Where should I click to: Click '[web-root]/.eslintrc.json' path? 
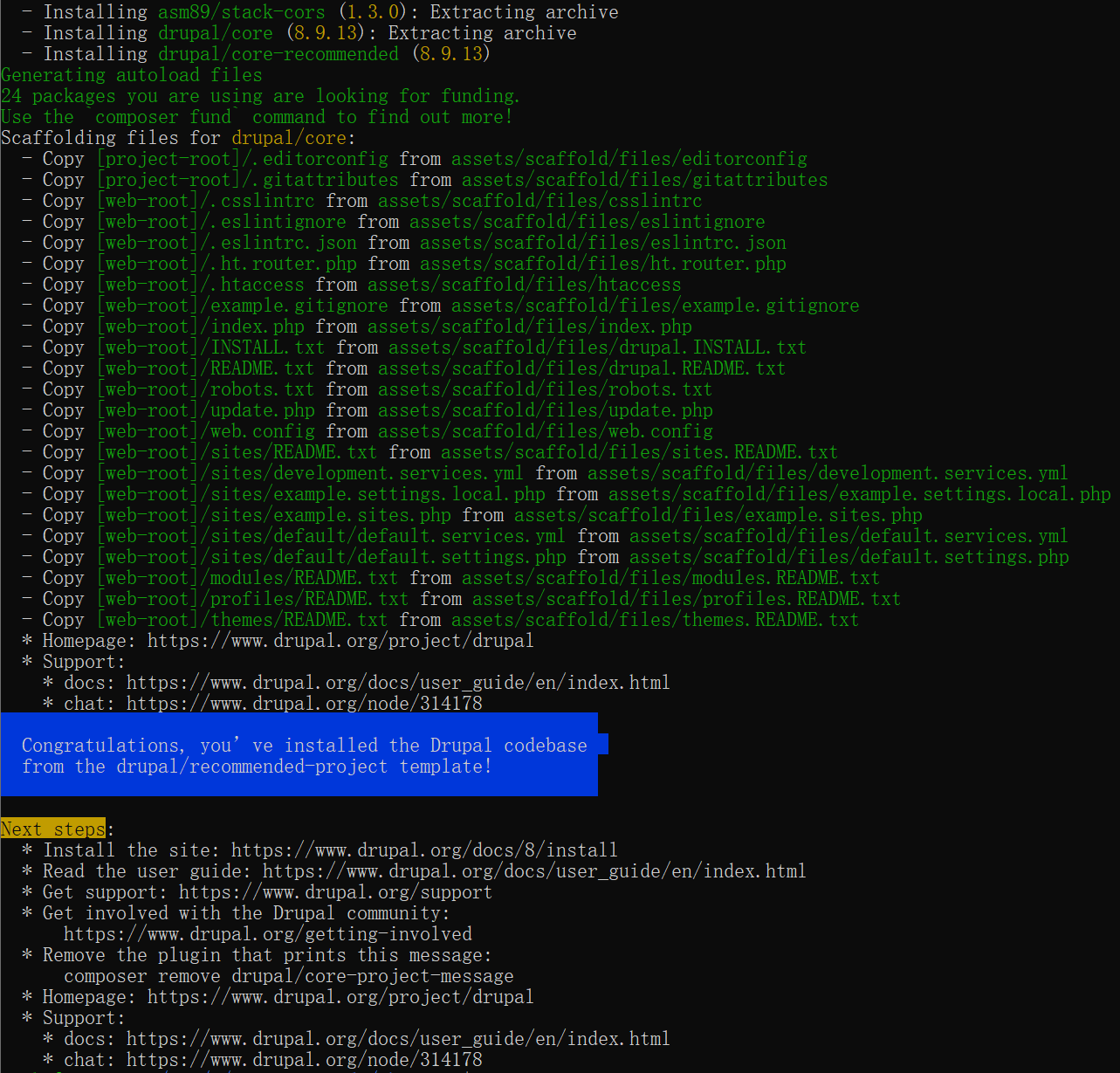point(226,243)
